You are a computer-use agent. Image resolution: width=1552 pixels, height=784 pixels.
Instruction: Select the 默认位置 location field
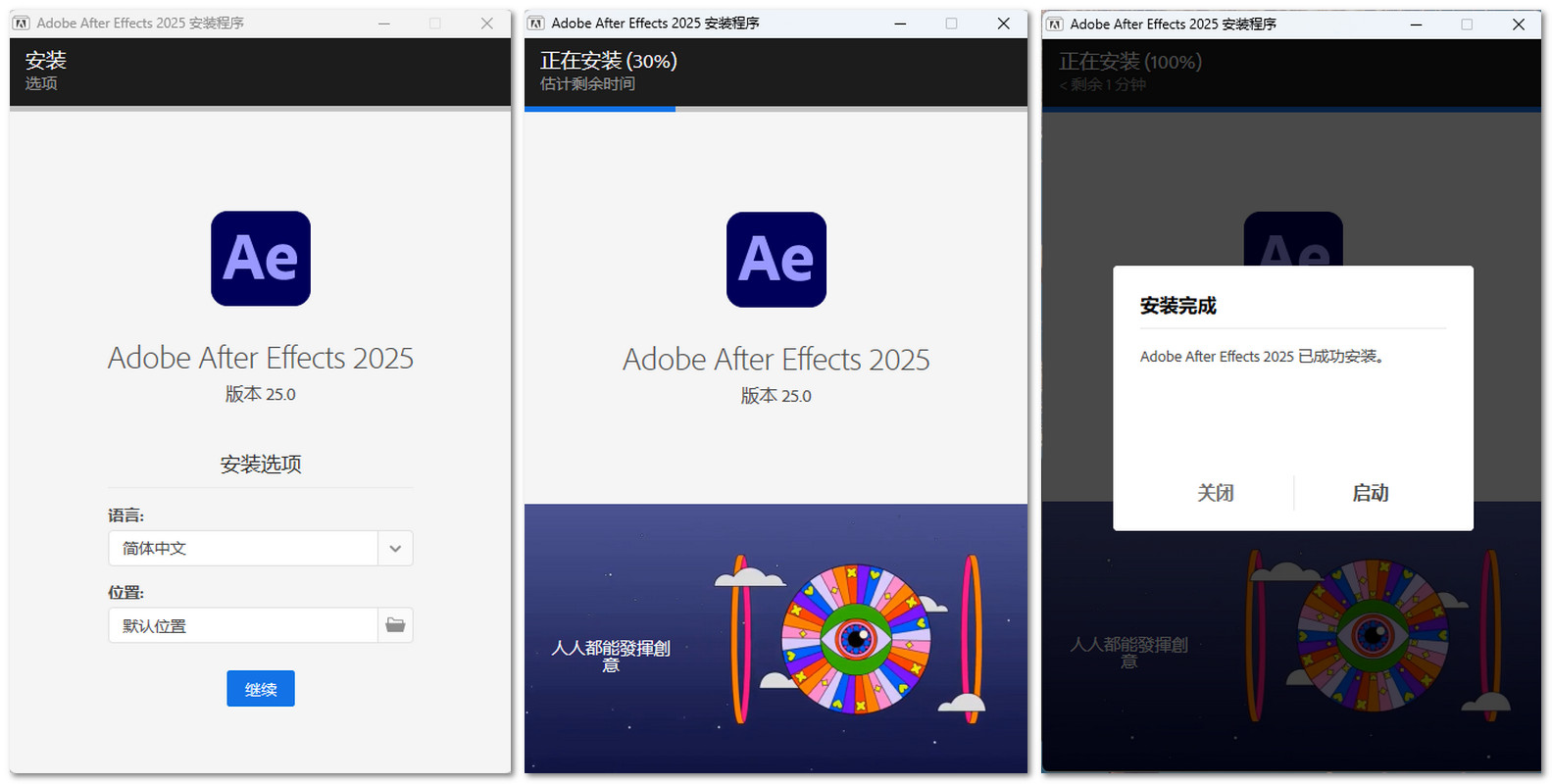[x=243, y=625]
